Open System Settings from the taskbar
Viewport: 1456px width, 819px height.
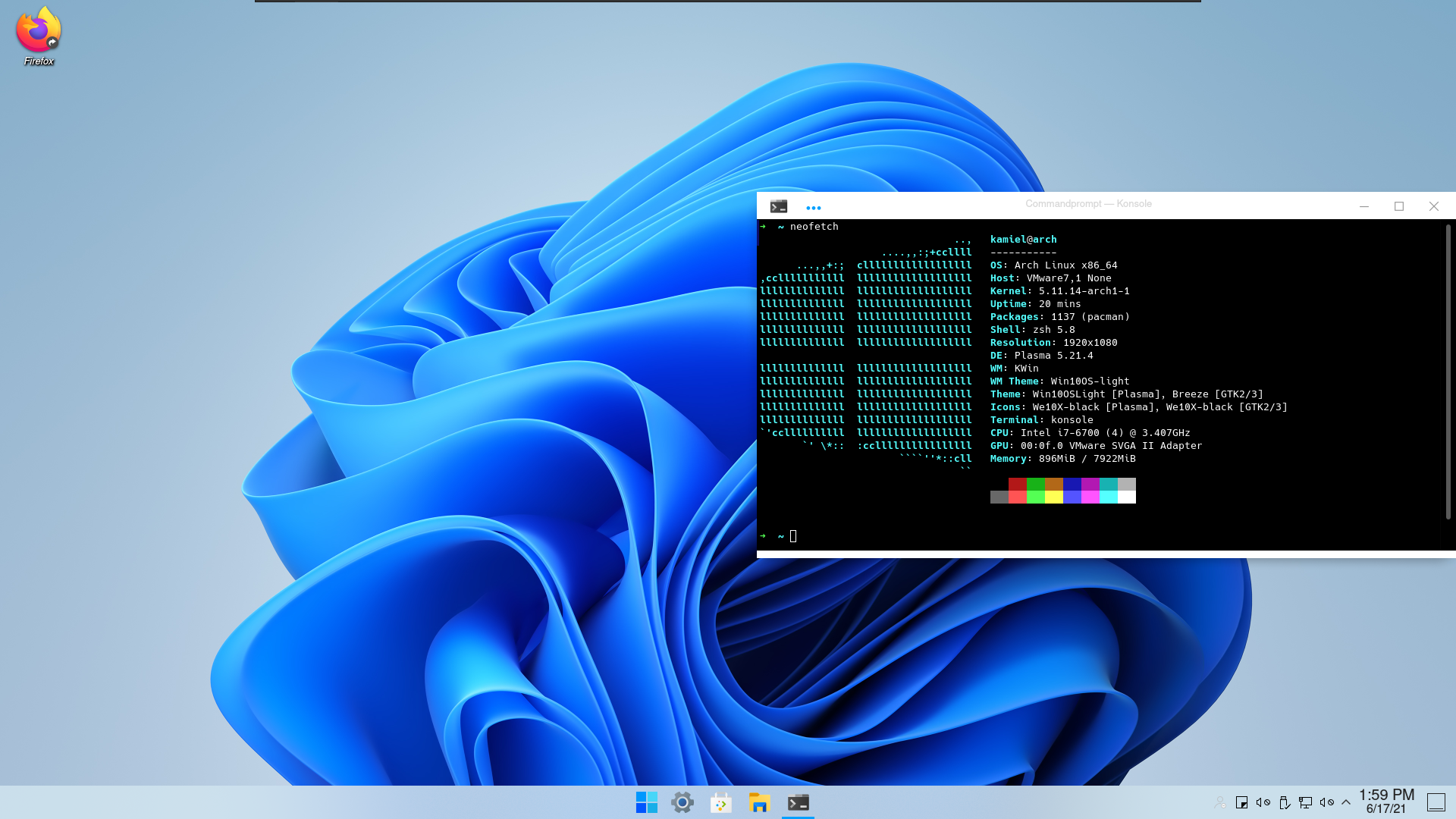point(682,802)
